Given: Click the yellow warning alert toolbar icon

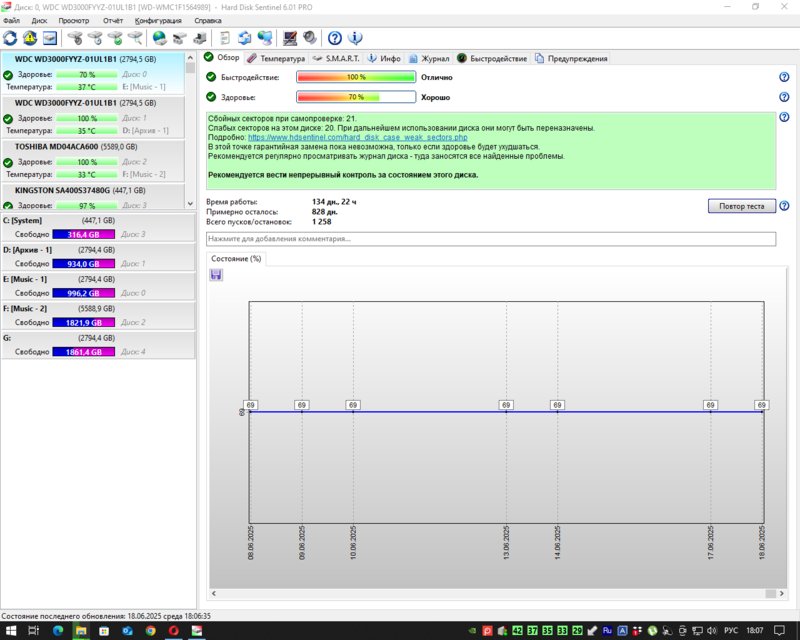Looking at the screenshot, I should pos(30,38).
